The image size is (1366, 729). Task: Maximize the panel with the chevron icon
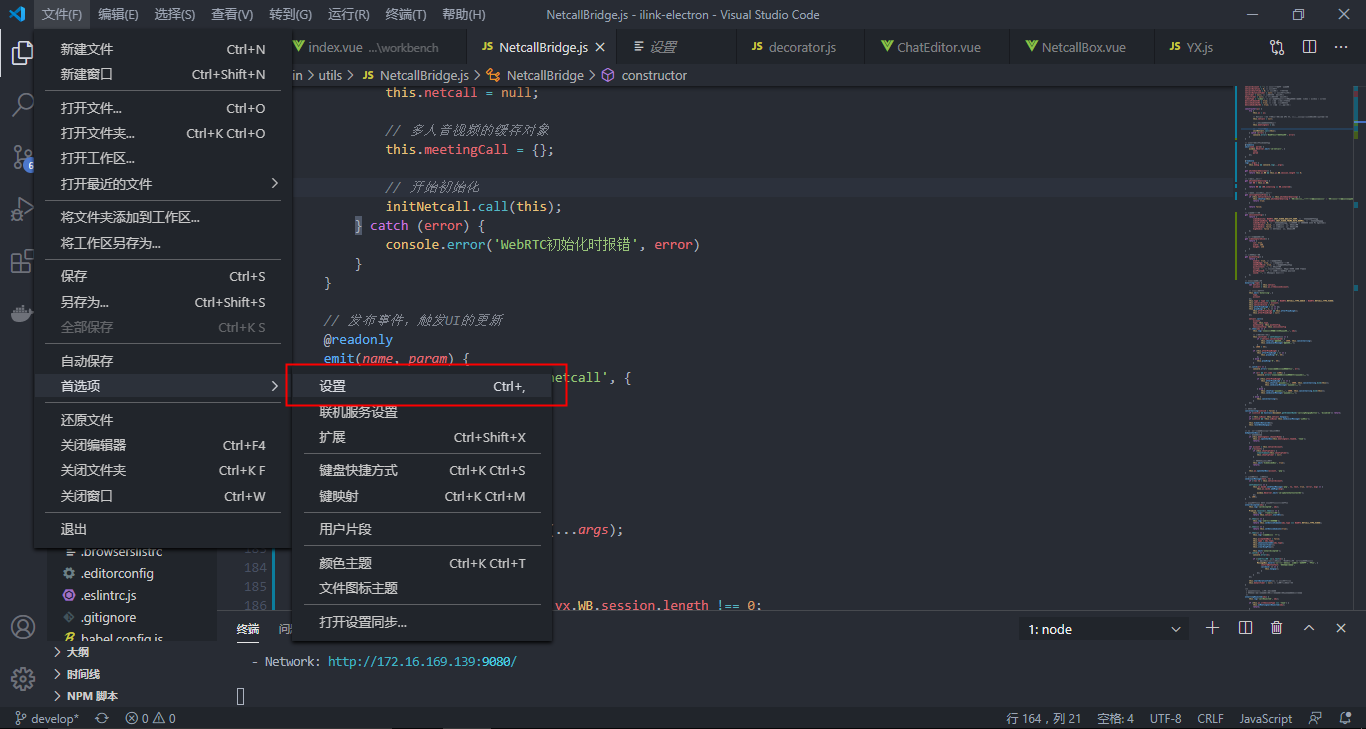(x=1308, y=628)
